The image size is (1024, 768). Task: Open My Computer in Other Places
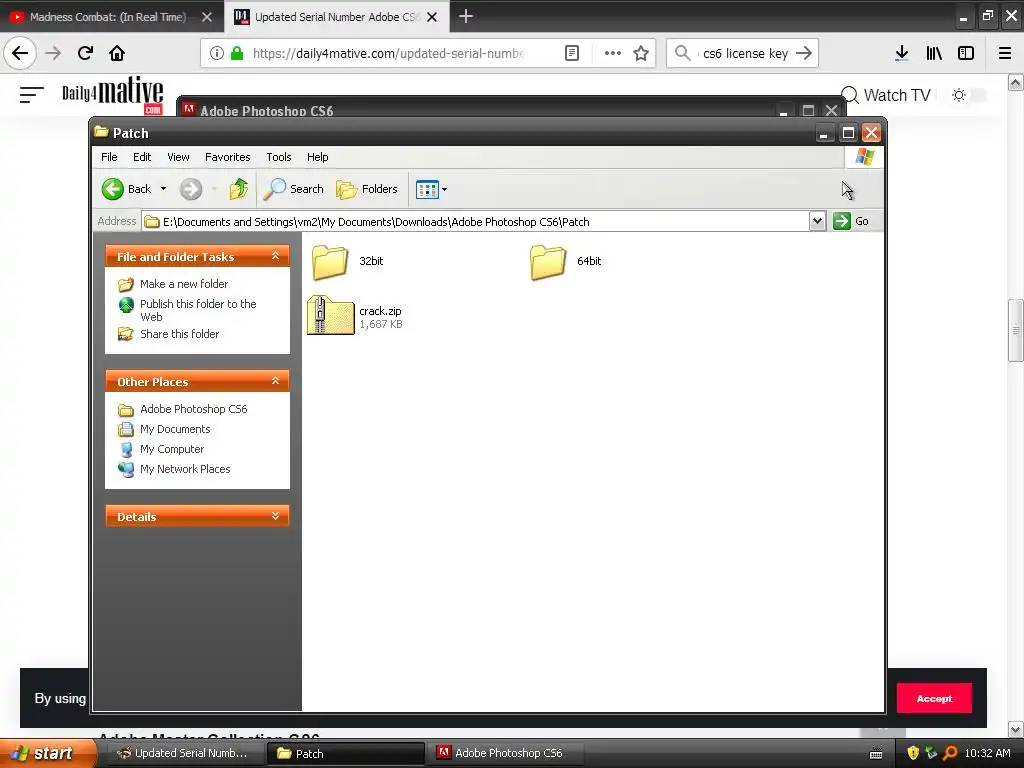tap(172, 449)
